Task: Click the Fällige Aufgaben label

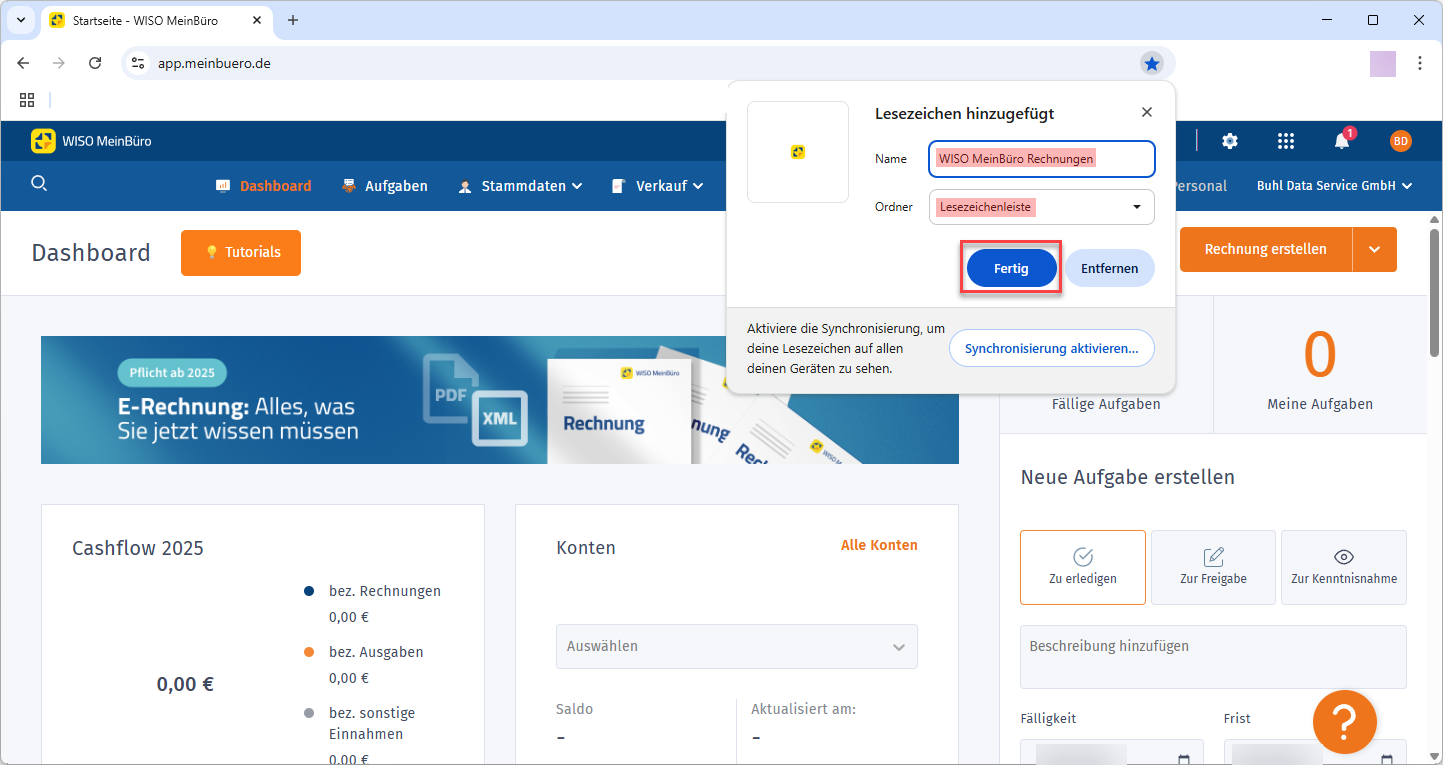Action: [1106, 404]
